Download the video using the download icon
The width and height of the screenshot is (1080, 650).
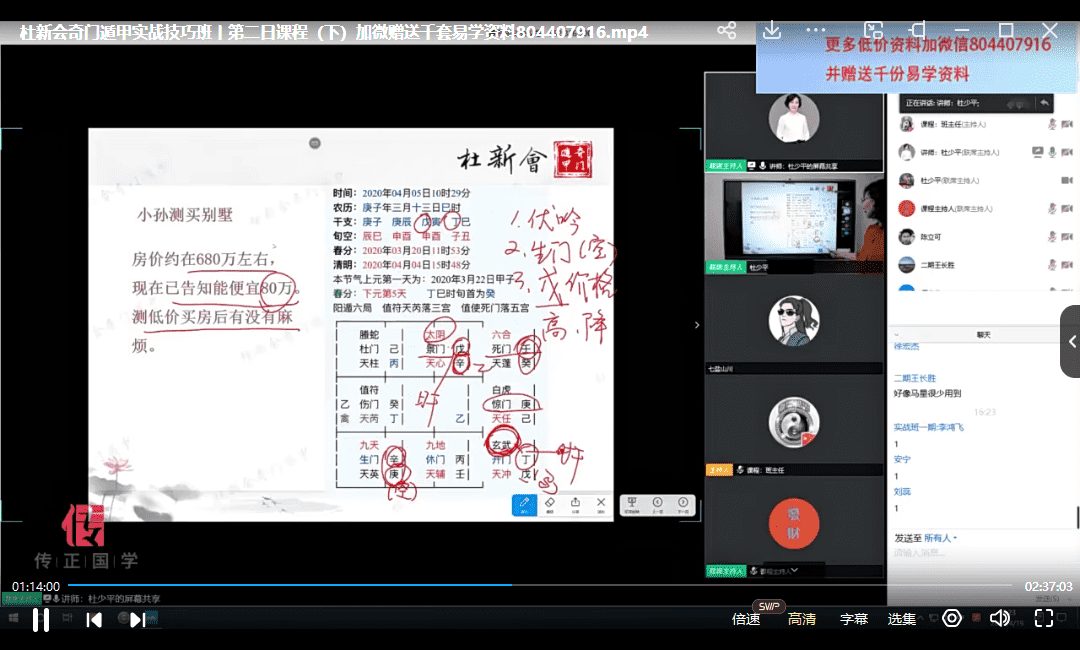click(771, 31)
